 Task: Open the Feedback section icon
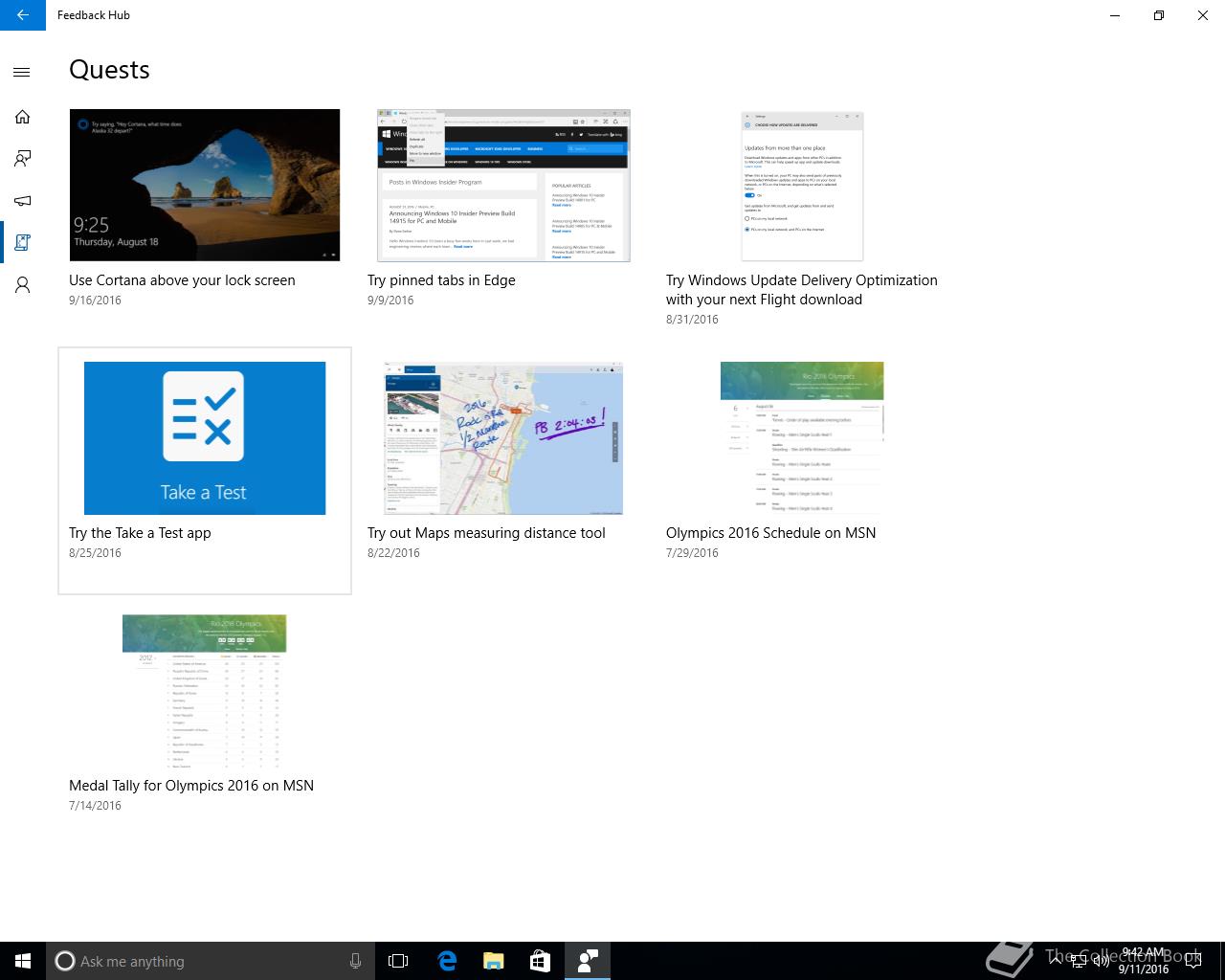[x=22, y=159]
